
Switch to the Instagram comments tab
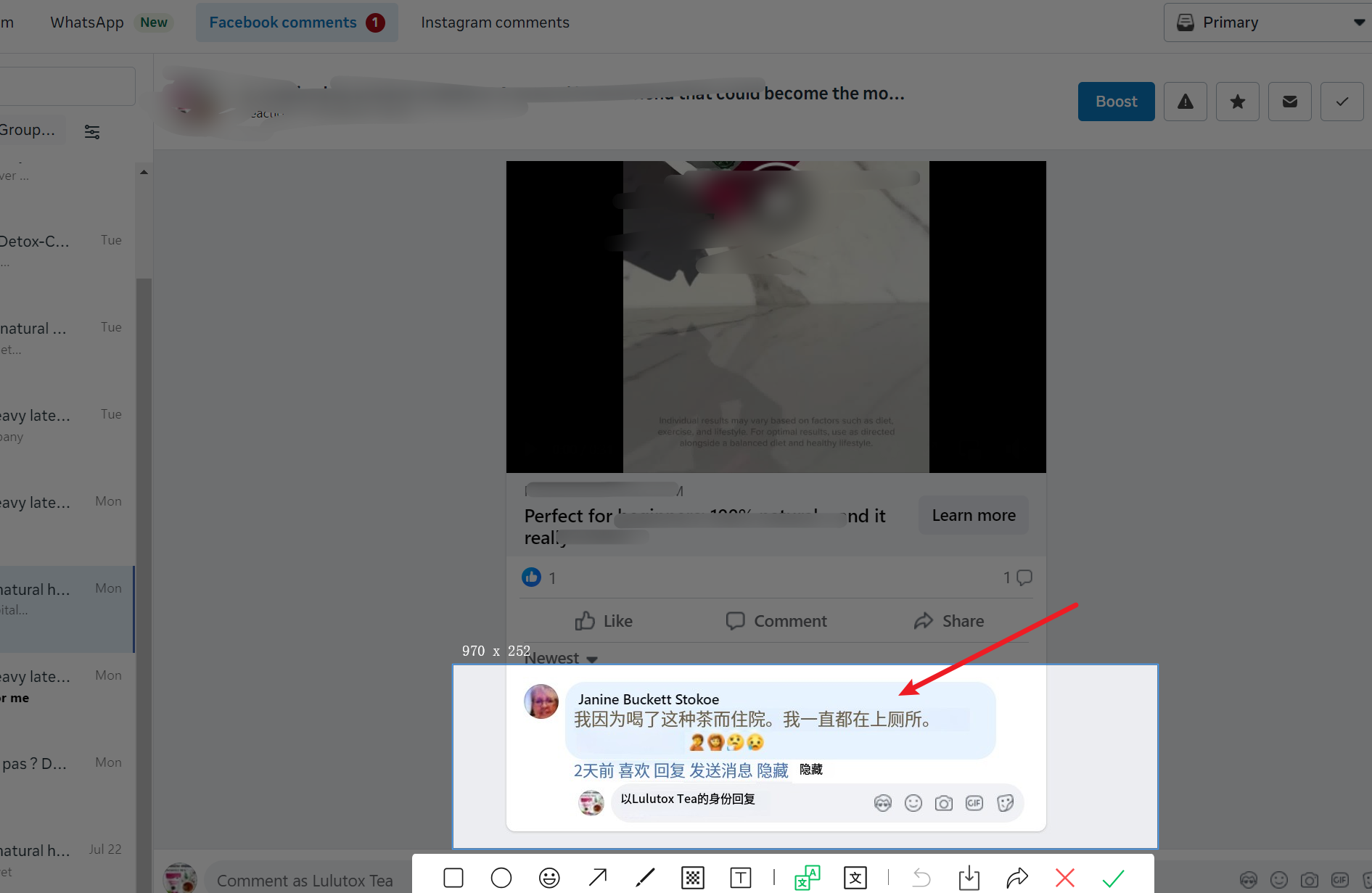coord(495,22)
